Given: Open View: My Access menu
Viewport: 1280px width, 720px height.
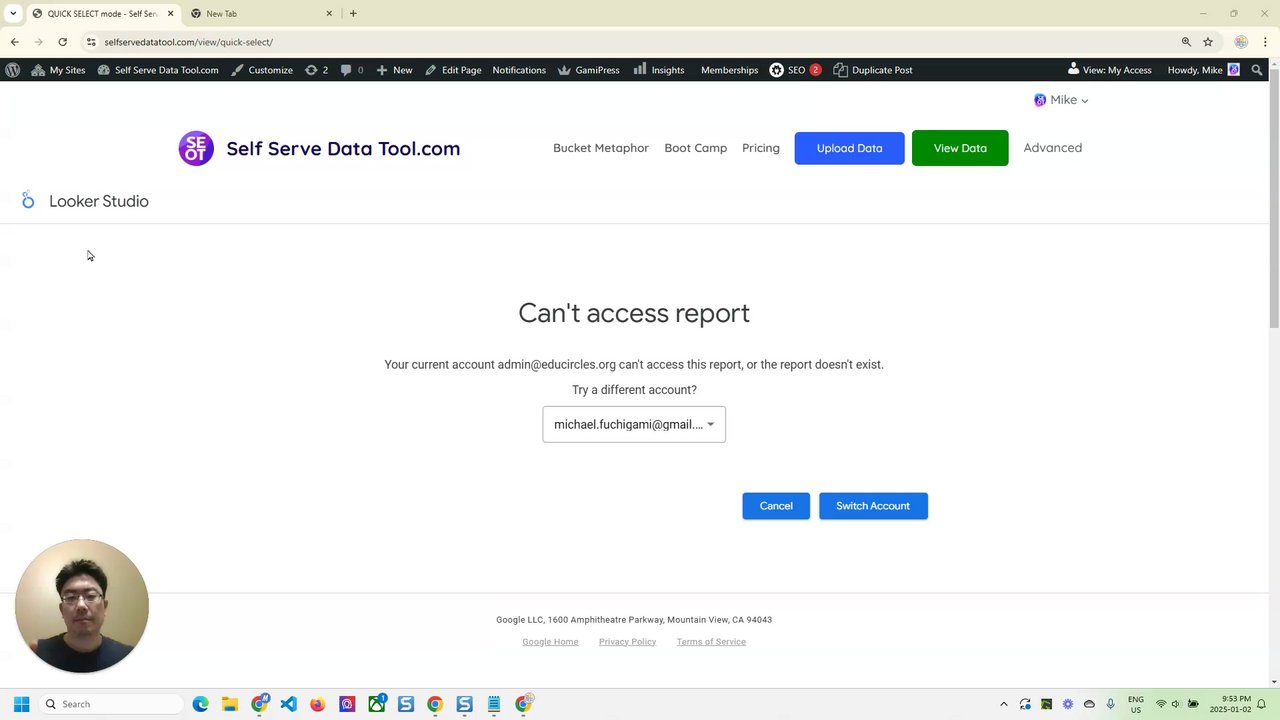Looking at the screenshot, I should [x=1109, y=70].
